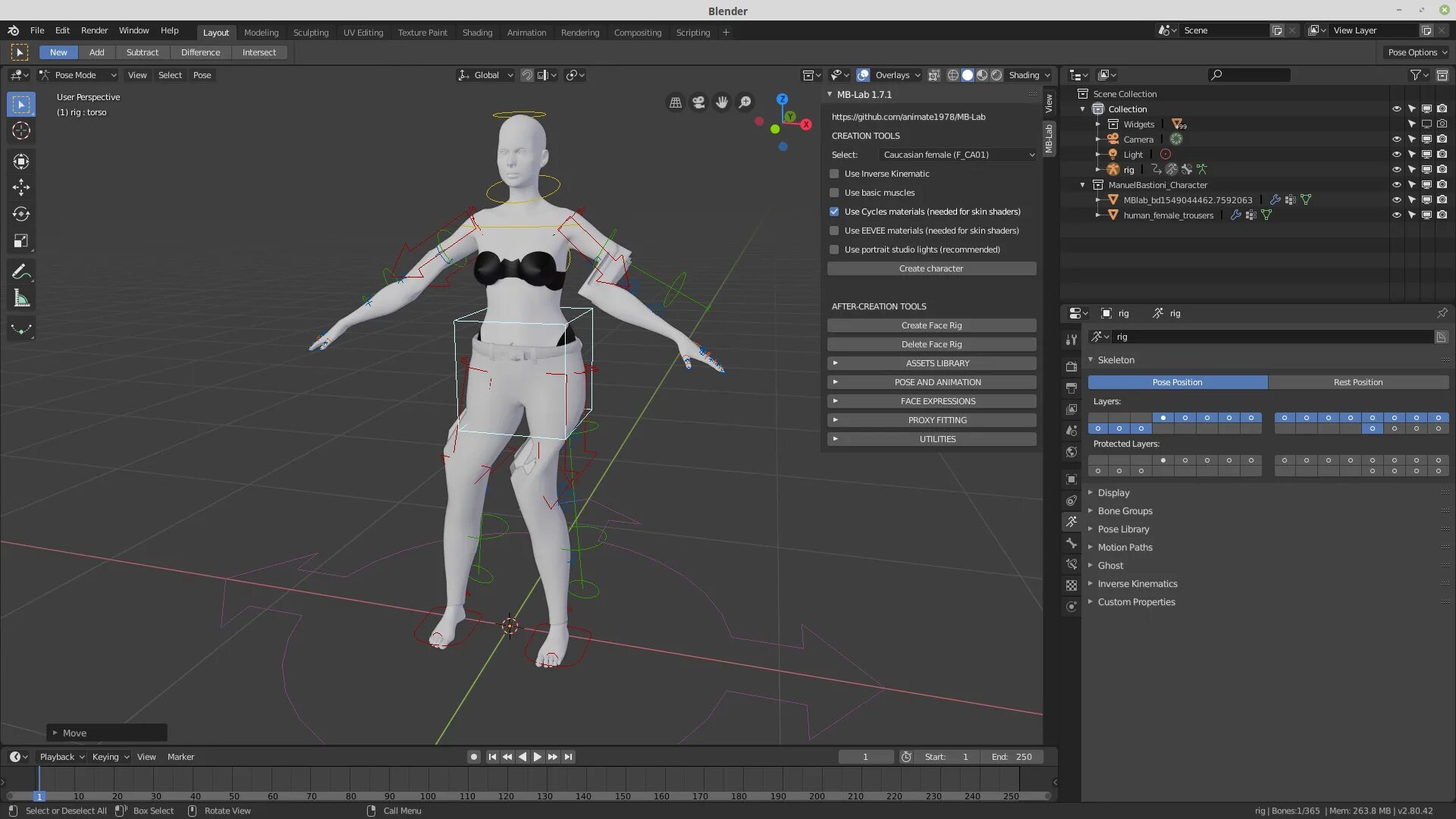Toggle visibility of ManuelBastioni_Character collection
1456x819 pixels.
pyautogui.click(x=1396, y=185)
